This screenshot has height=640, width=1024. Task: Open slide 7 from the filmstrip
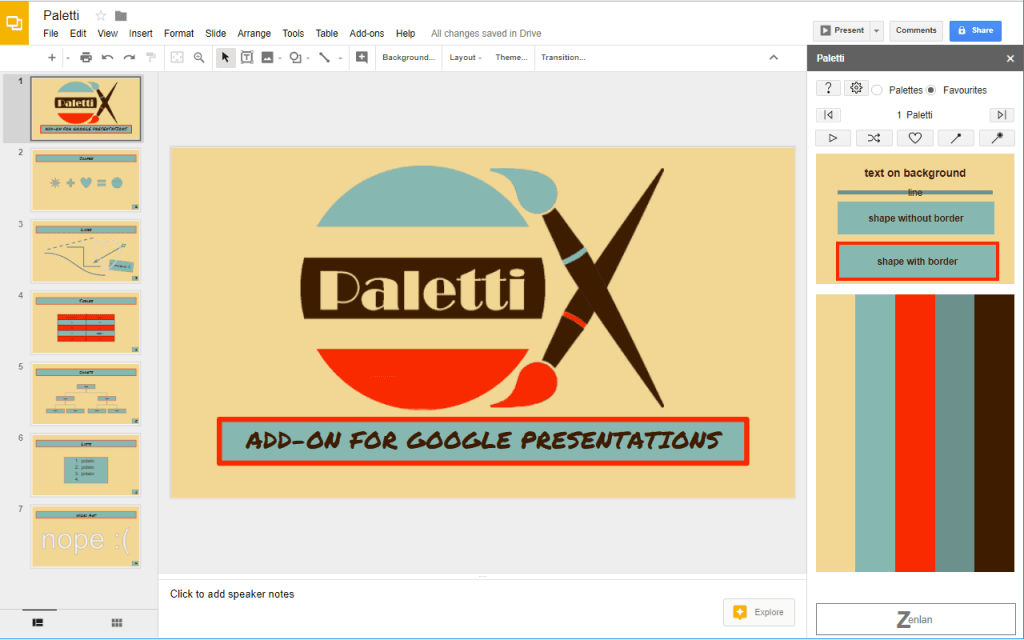coord(85,536)
